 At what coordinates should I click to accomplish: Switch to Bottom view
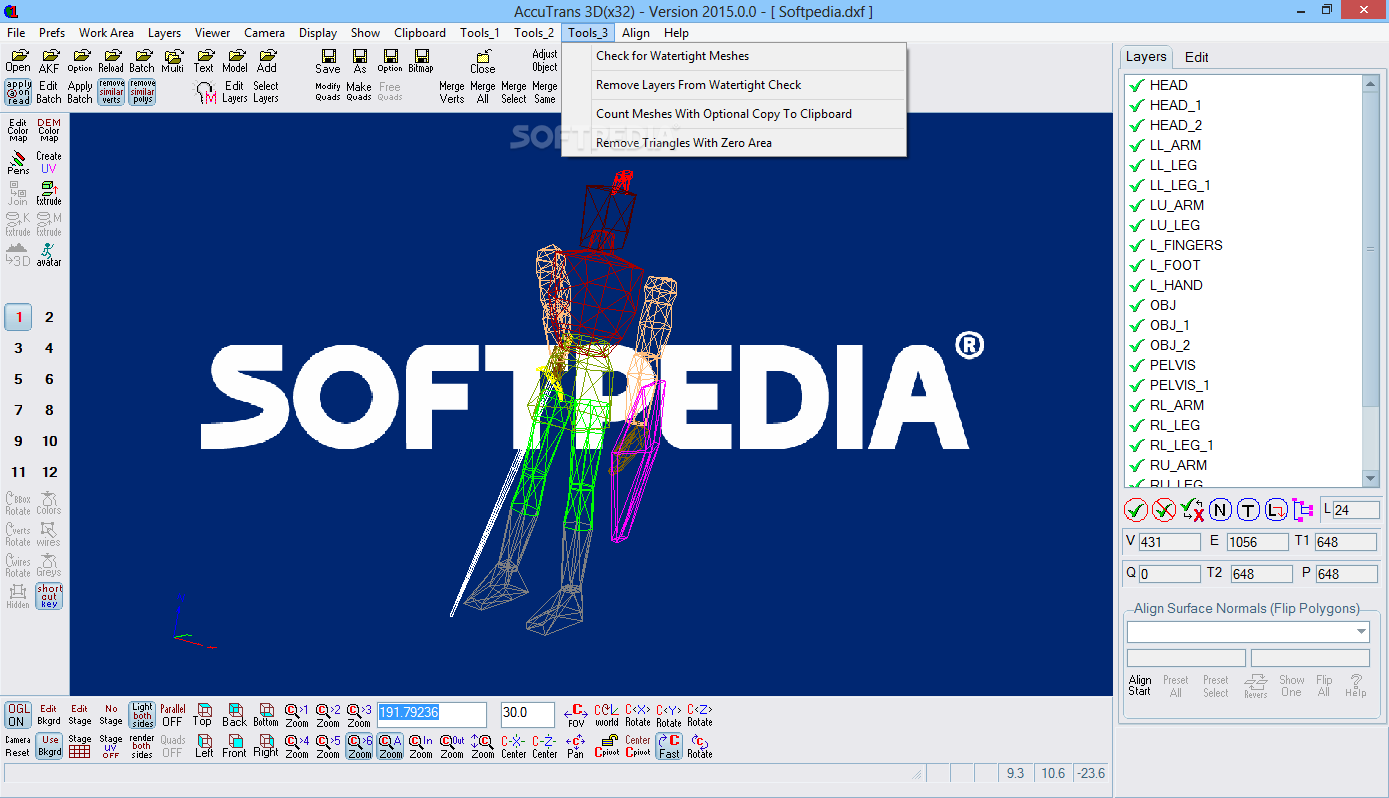coord(266,714)
